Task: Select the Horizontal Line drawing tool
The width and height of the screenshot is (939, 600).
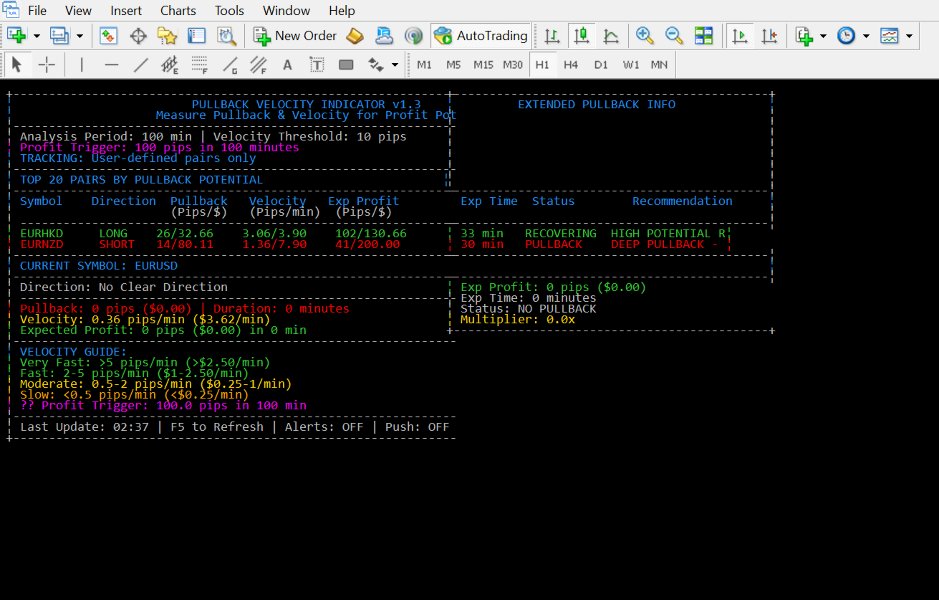Action: pos(111,65)
